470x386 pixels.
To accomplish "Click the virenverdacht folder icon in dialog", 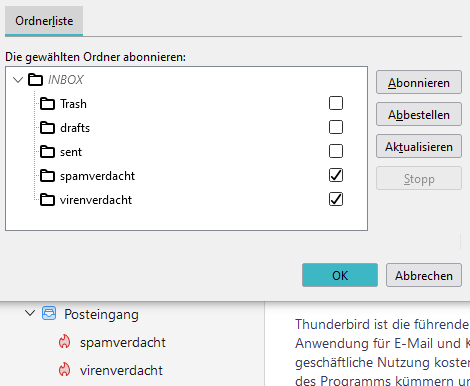I will click(x=47, y=200).
